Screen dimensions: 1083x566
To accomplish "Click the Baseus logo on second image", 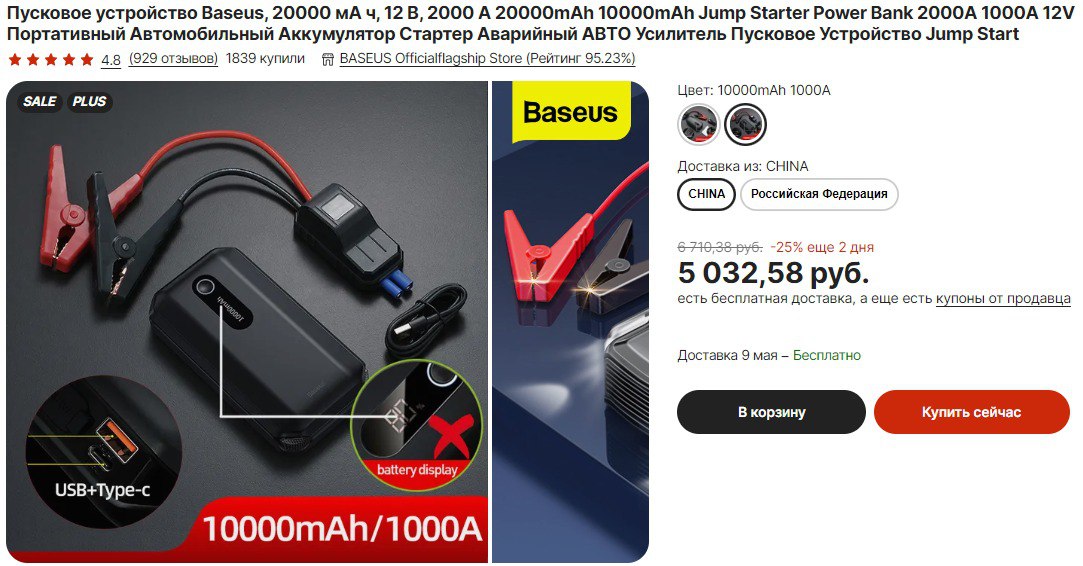I will (571, 113).
